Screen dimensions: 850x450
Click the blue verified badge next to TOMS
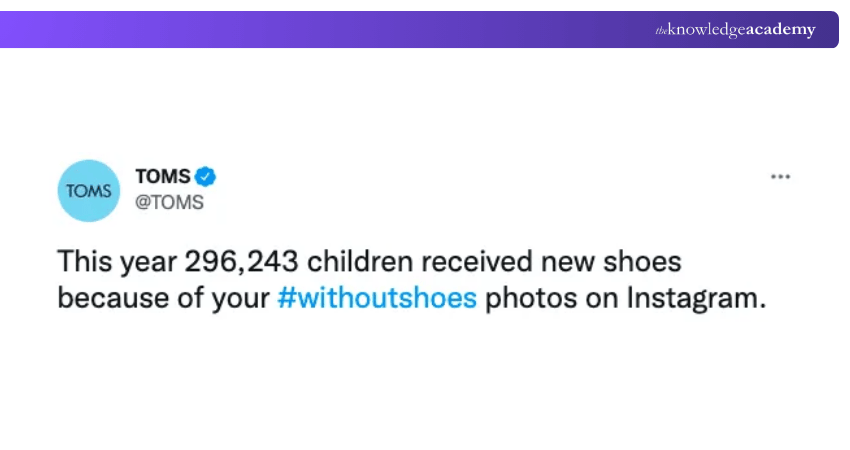[x=206, y=177]
